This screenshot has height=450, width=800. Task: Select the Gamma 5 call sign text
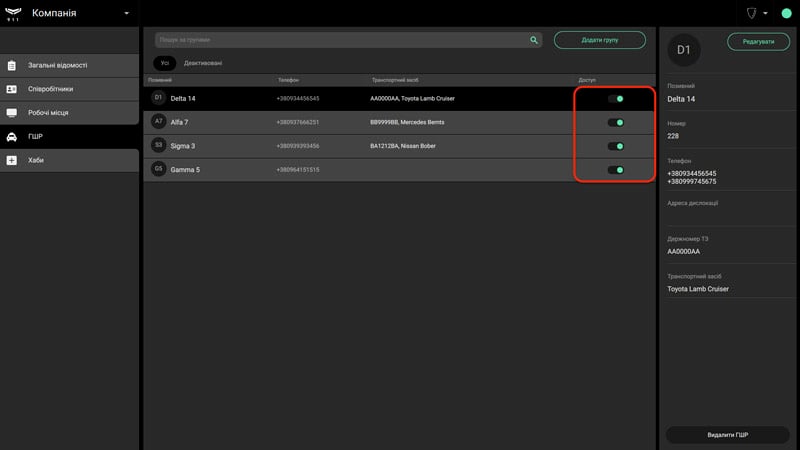tap(185, 170)
